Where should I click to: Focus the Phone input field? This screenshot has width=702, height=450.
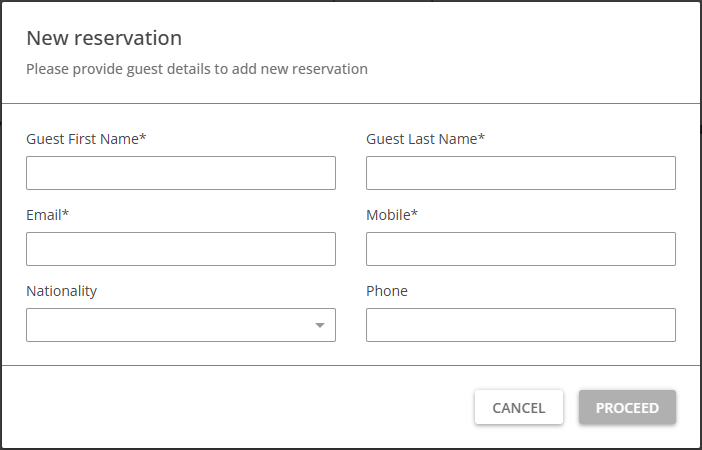click(x=520, y=325)
